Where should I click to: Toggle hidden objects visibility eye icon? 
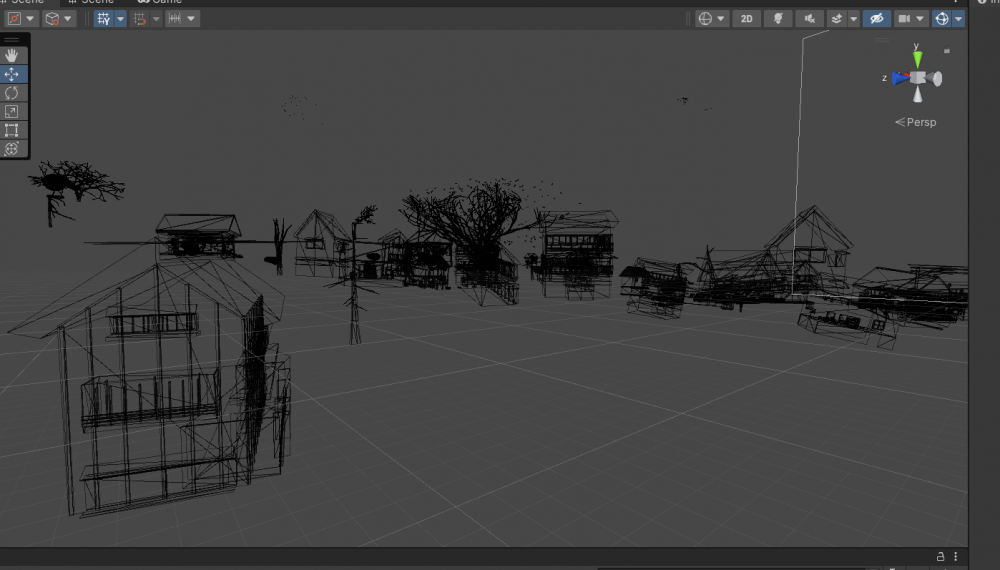(x=877, y=18)
